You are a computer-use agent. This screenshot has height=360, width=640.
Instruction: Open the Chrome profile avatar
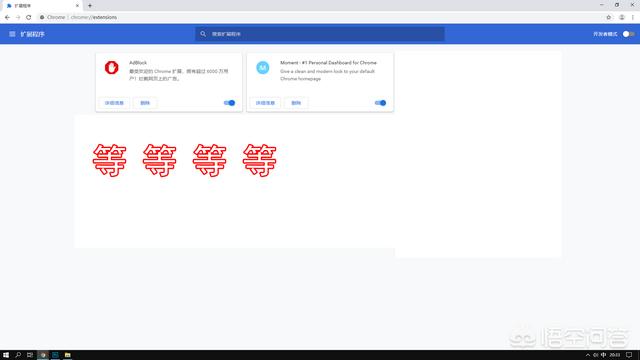coord(622,17)
